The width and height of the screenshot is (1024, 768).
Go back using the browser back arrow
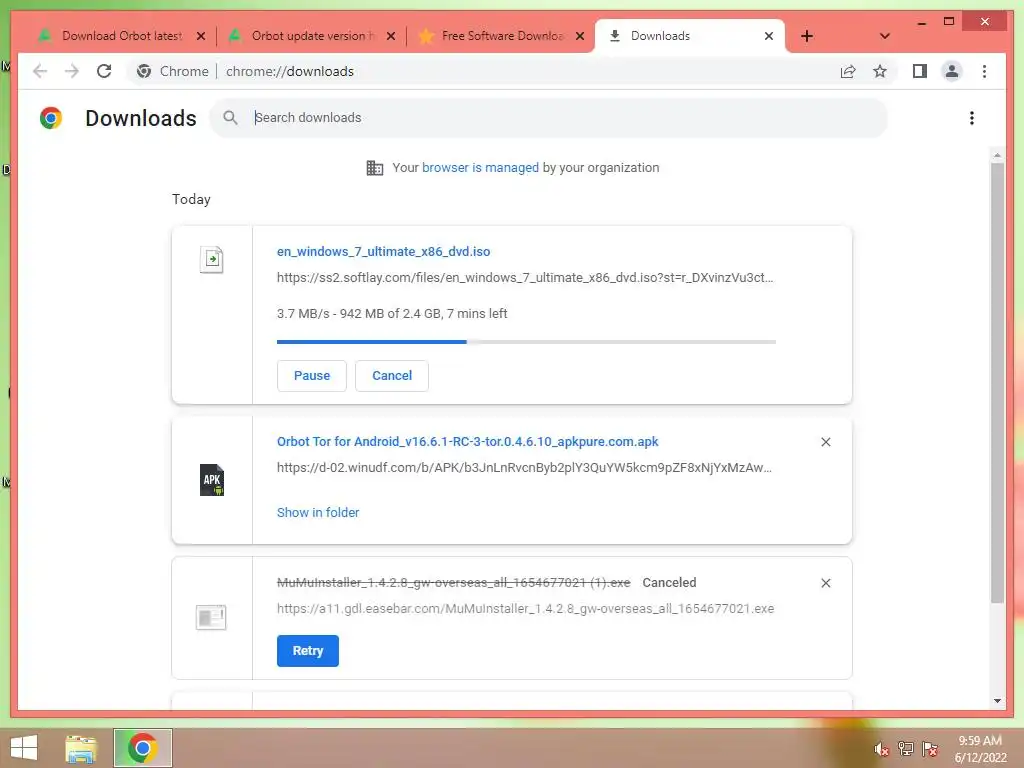[x=40, y=71]
